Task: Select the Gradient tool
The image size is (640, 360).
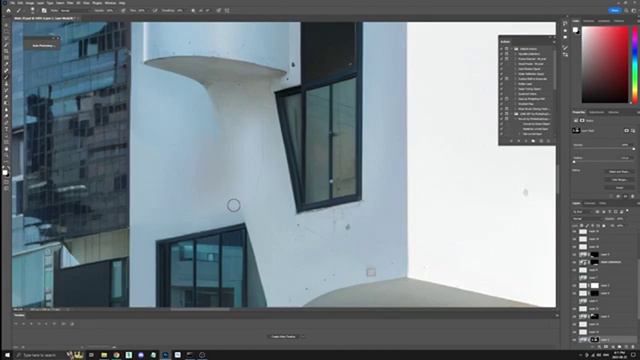Action: [6, 104]
